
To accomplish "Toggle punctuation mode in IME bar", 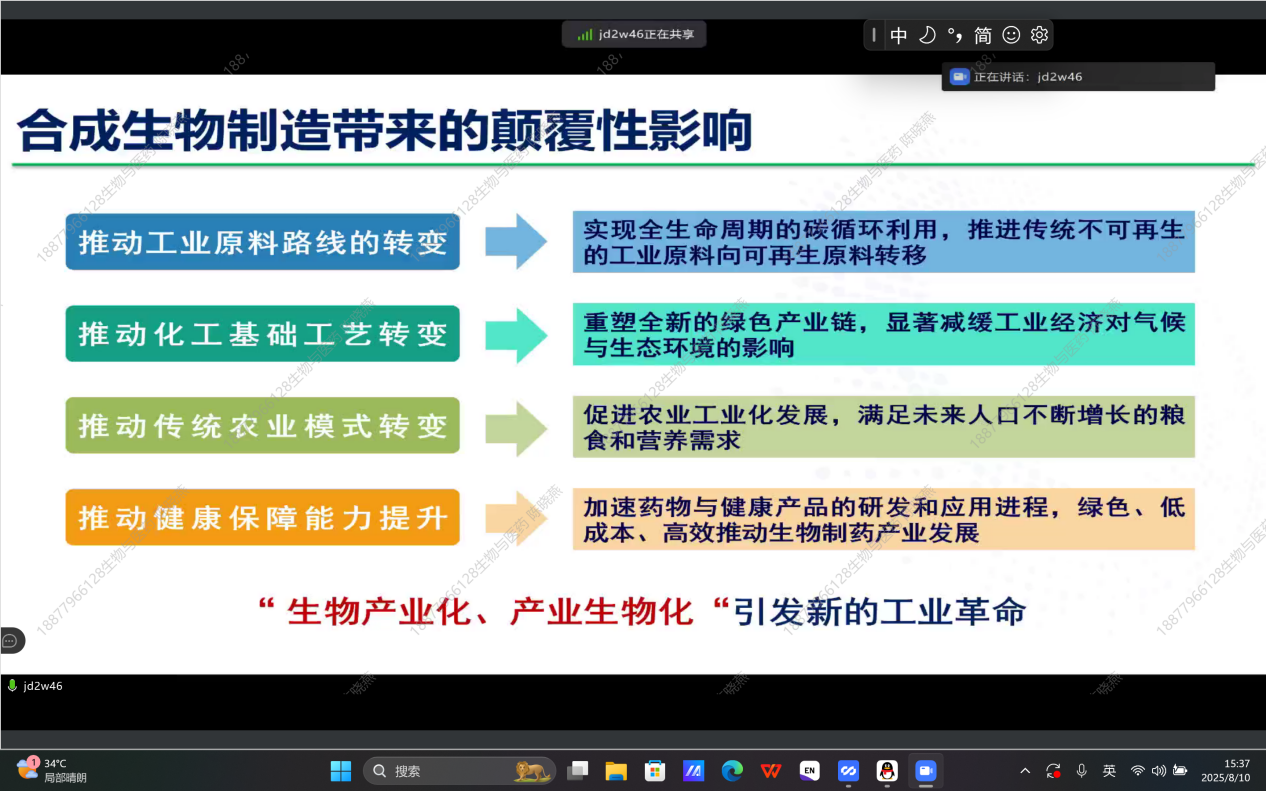I will click(x=955, y=35).
